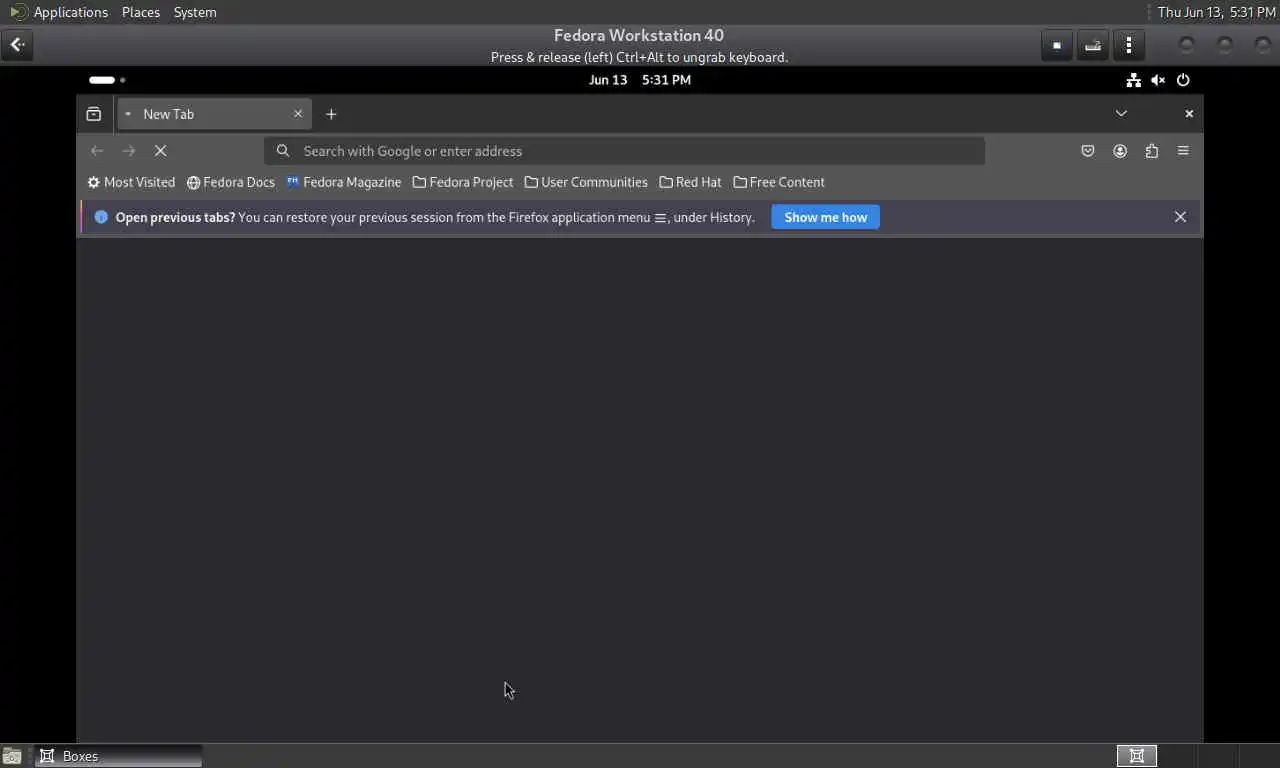Screen dimensions: 1280x768
Task: Open the GNOME Activities workspace indicator
Action: pyautogui.click(x=107, y=80)
